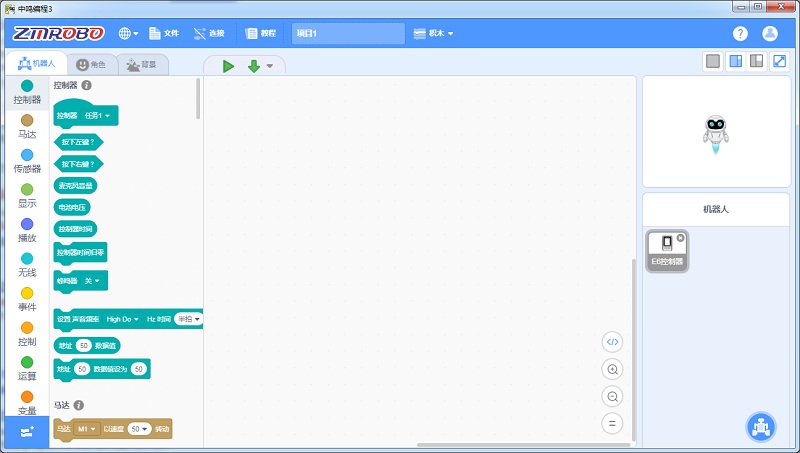
Task: Reset workspace zoom to default
Action: click(612, 423)
